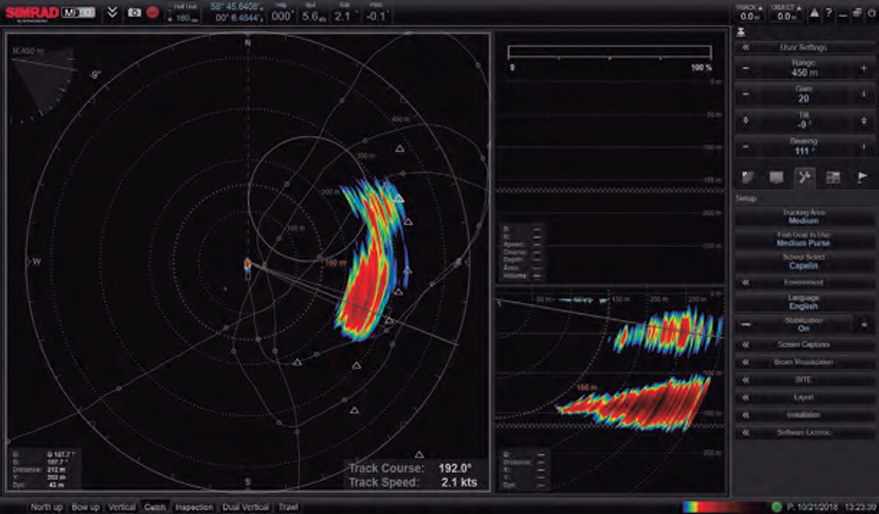Increase the Range with the plus button
Viewport: 879px width, 514px height.
(x=863, y=68)
